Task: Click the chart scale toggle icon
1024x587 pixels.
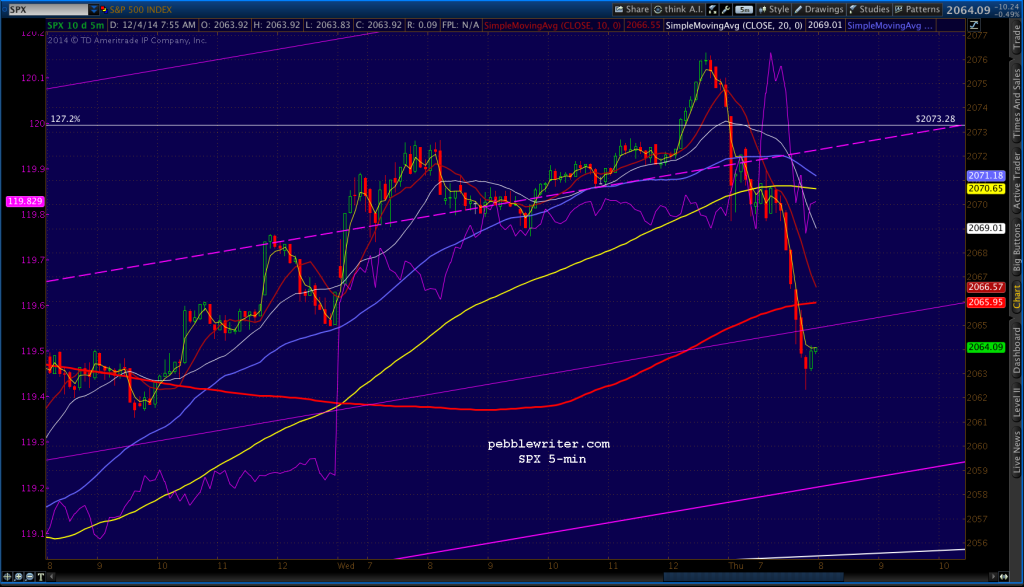Action: coord(974,25)
